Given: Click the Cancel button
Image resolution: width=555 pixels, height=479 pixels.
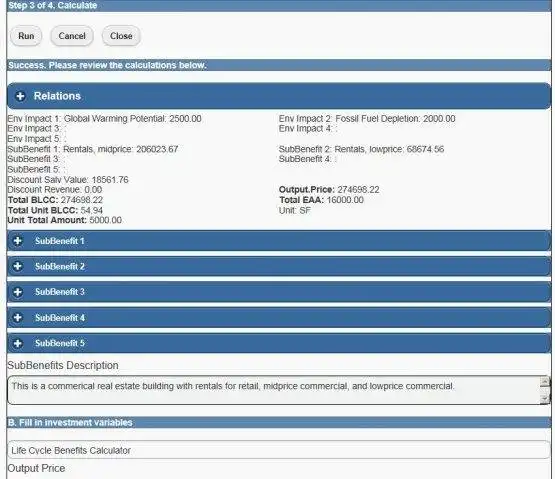Looking at the screenshot, I should (x=72, y=36).
